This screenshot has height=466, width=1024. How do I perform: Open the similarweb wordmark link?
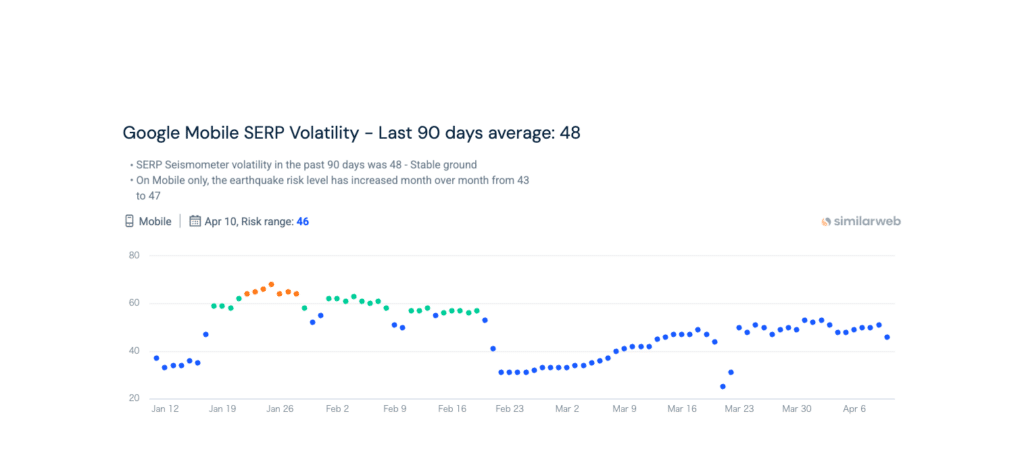pos(868,221)
